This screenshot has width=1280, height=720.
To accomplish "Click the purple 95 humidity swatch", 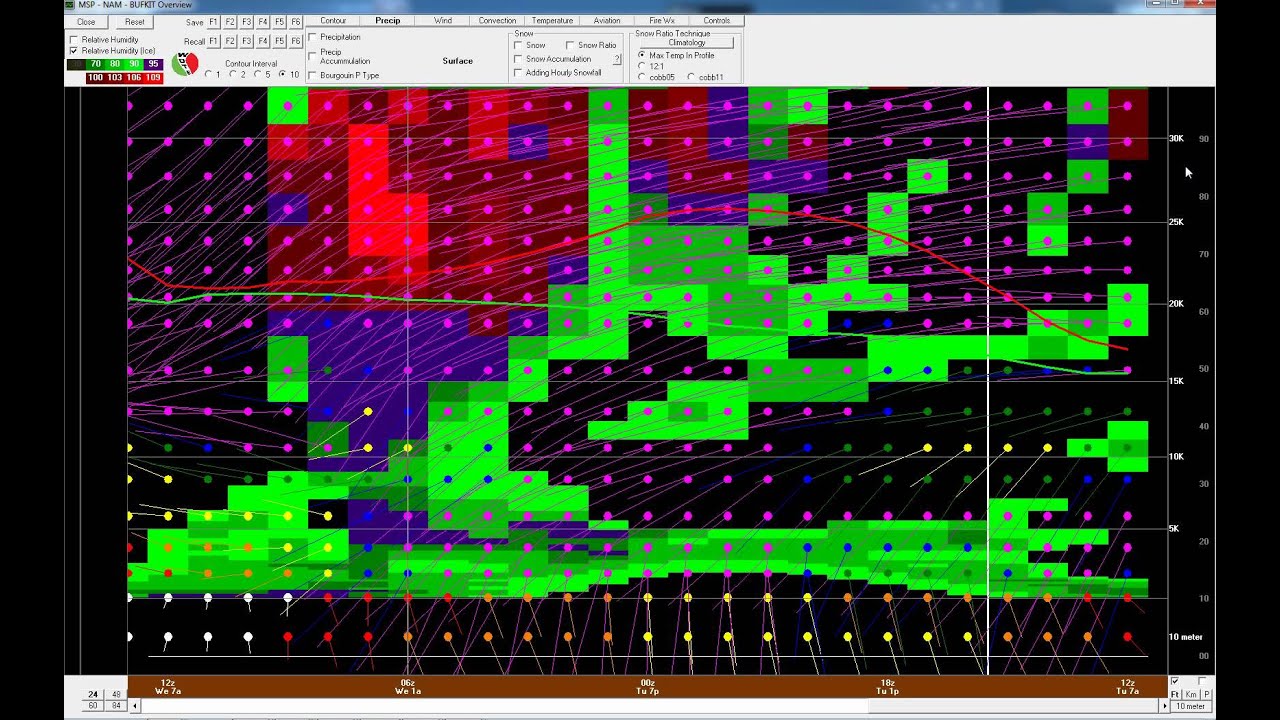I will pyautogui.click(x=154, y=64).
